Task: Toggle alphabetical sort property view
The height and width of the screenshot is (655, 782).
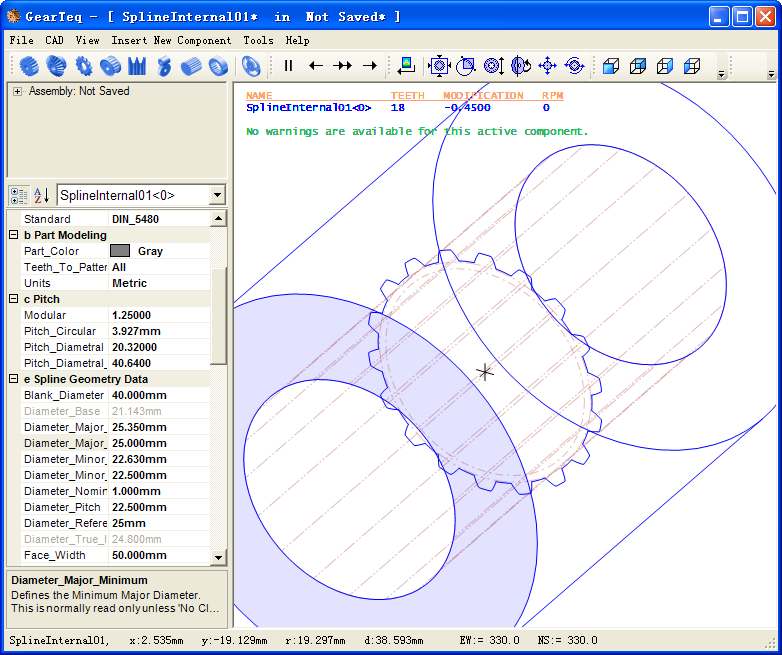Action: point(42,196)
